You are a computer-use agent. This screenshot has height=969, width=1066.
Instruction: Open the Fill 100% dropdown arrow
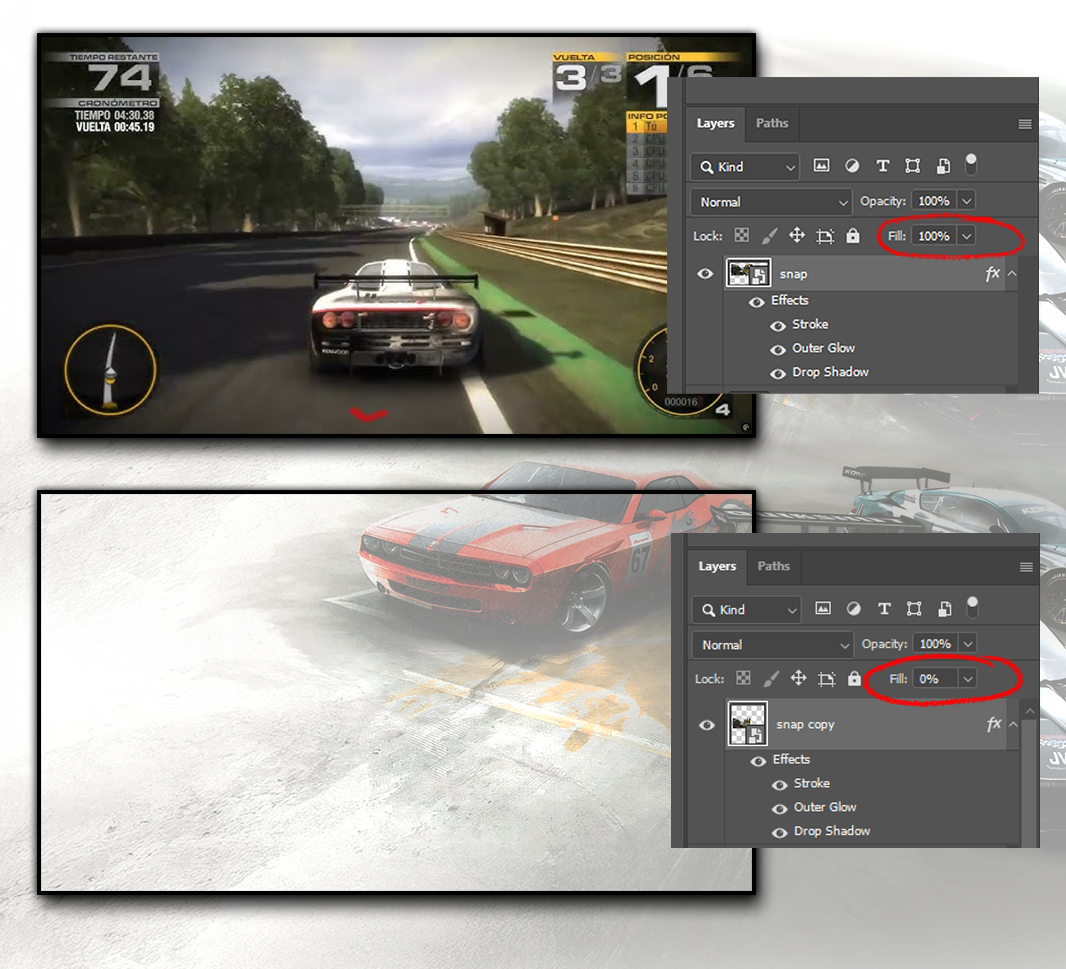966,236
